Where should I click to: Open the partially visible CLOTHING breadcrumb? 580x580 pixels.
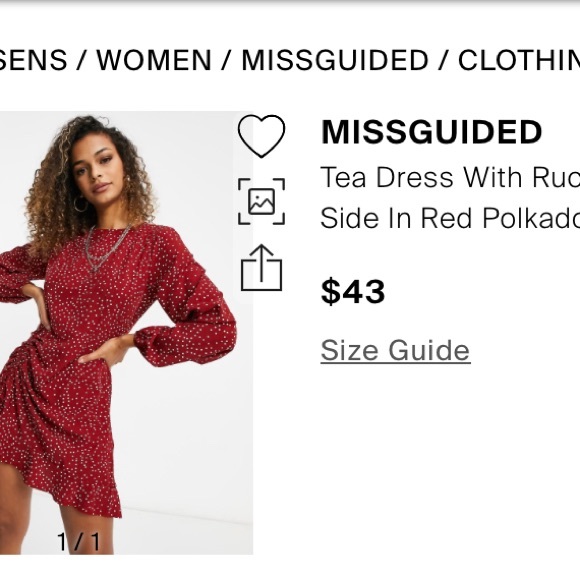tap(519, 60)
